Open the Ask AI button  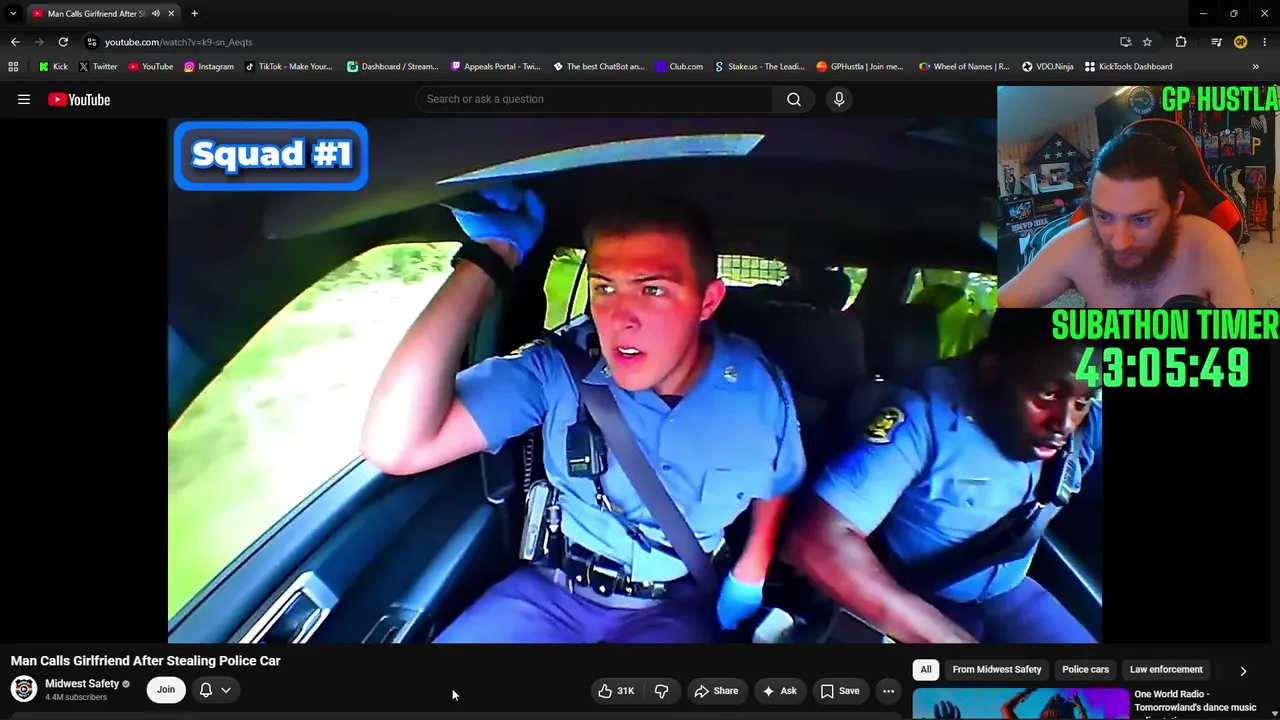pyautogui.click(x=780, y=691)
